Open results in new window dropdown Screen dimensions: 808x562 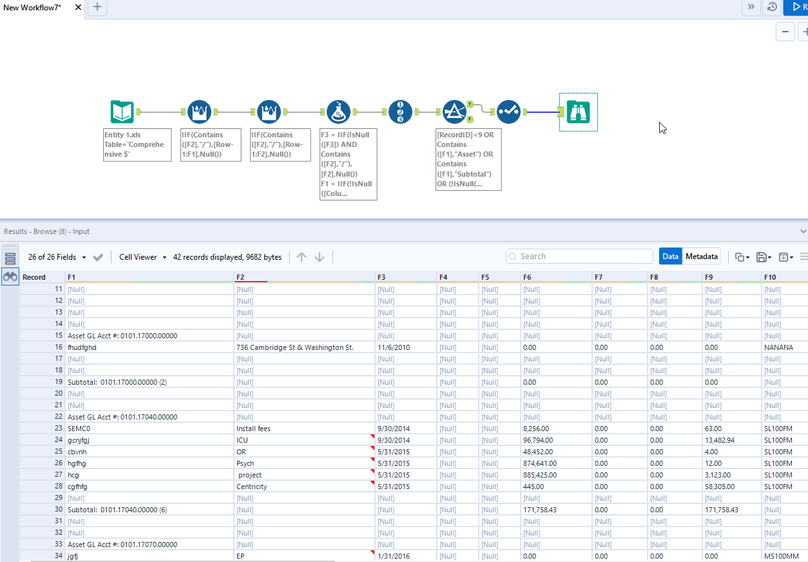pyautogui.click(x=785, y=257)
